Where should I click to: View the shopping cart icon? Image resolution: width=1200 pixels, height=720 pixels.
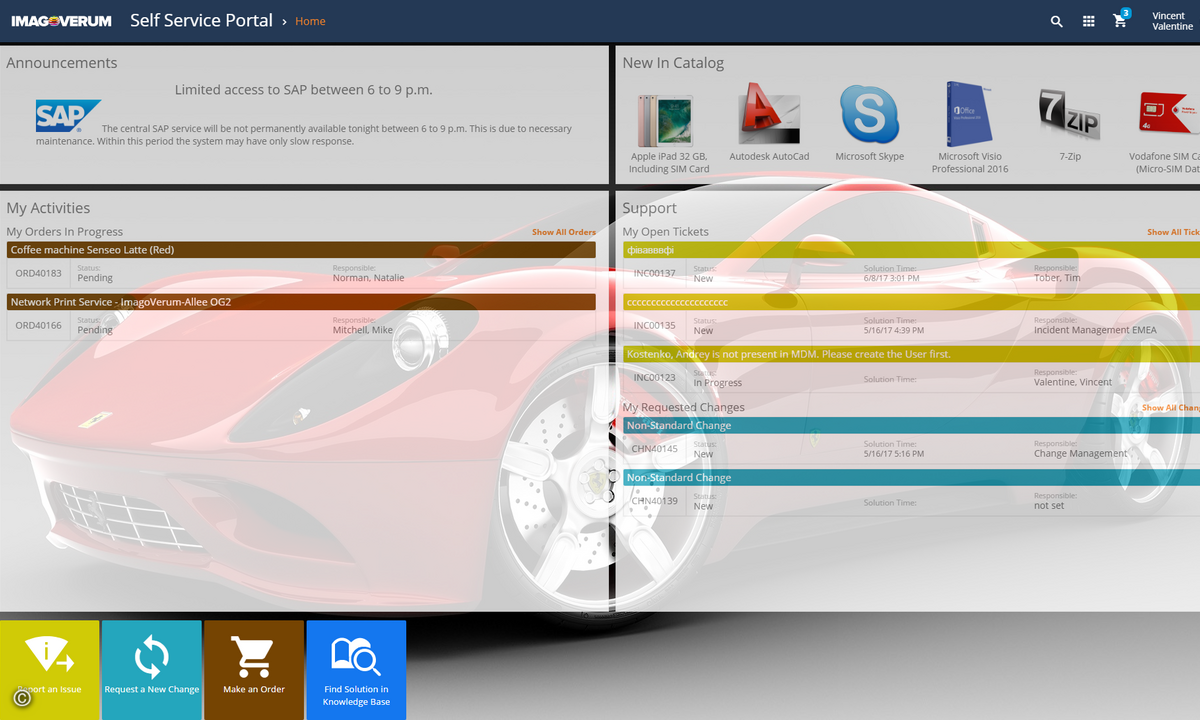click(1120, 20)
